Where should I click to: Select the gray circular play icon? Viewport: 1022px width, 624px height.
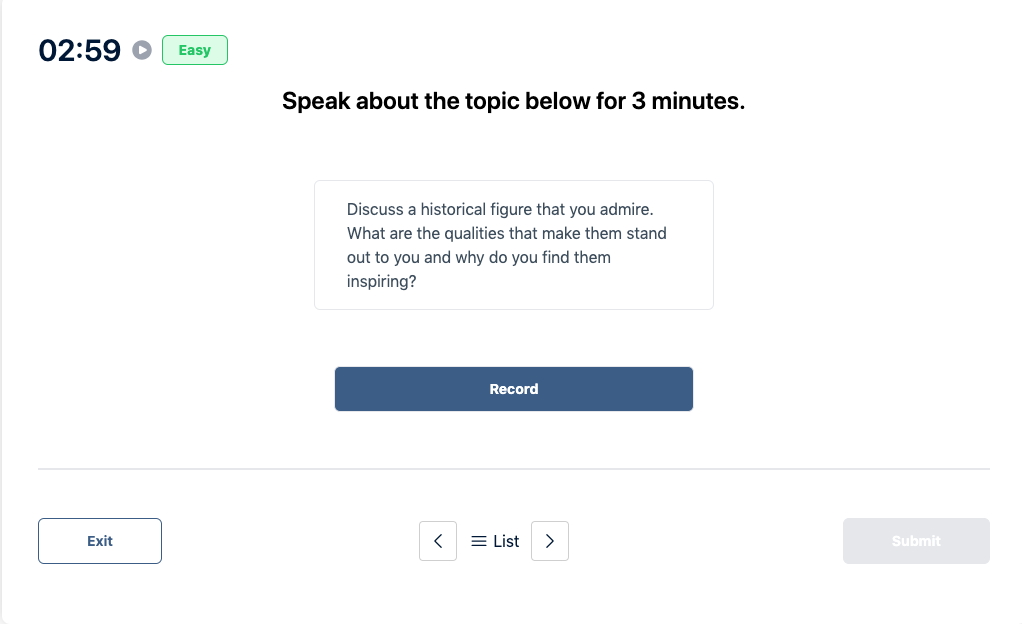pyautogui.click(x=141, y=49)
